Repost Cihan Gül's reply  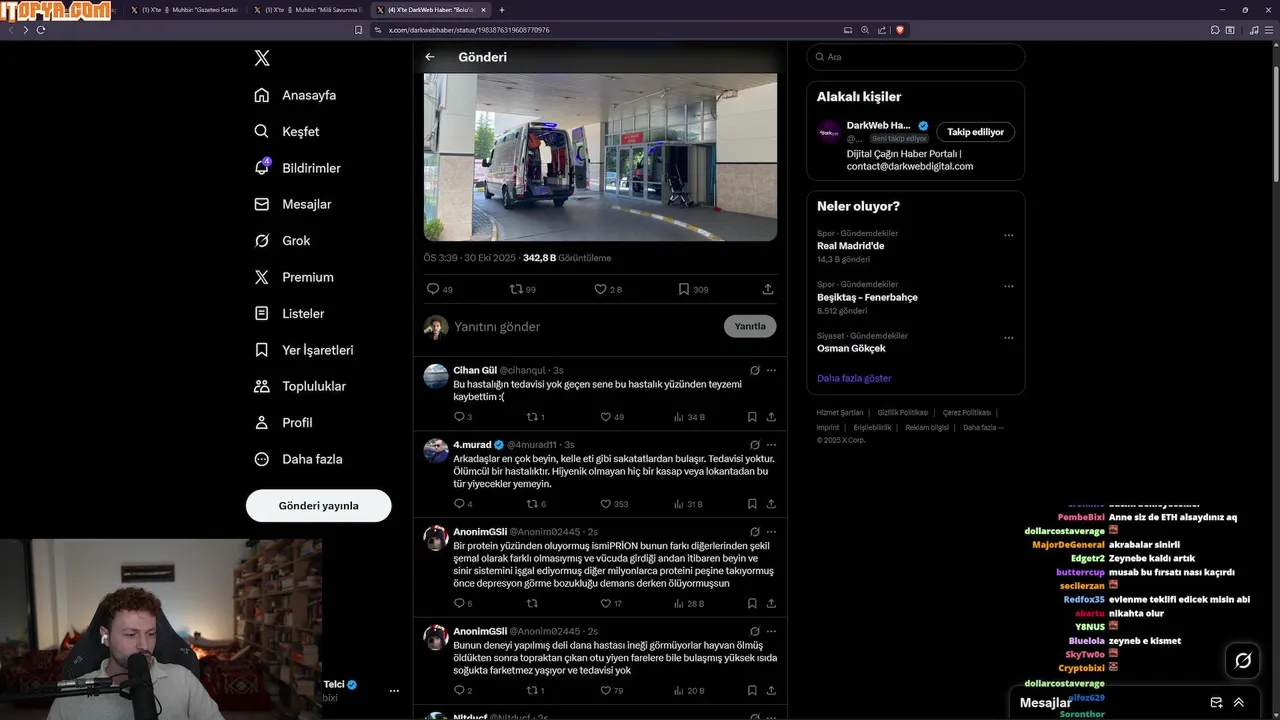[532, 417]
